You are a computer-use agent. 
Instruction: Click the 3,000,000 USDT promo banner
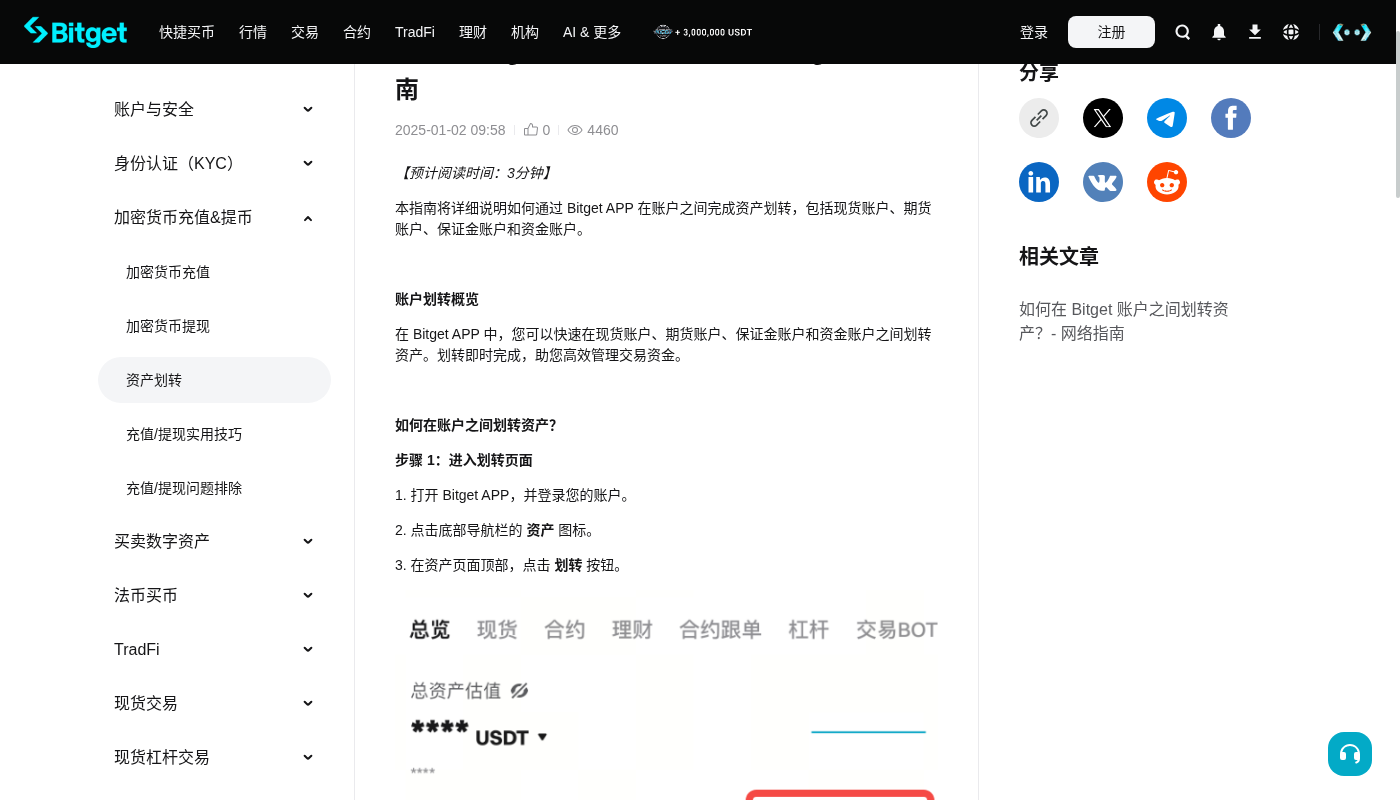click(703, 32)
